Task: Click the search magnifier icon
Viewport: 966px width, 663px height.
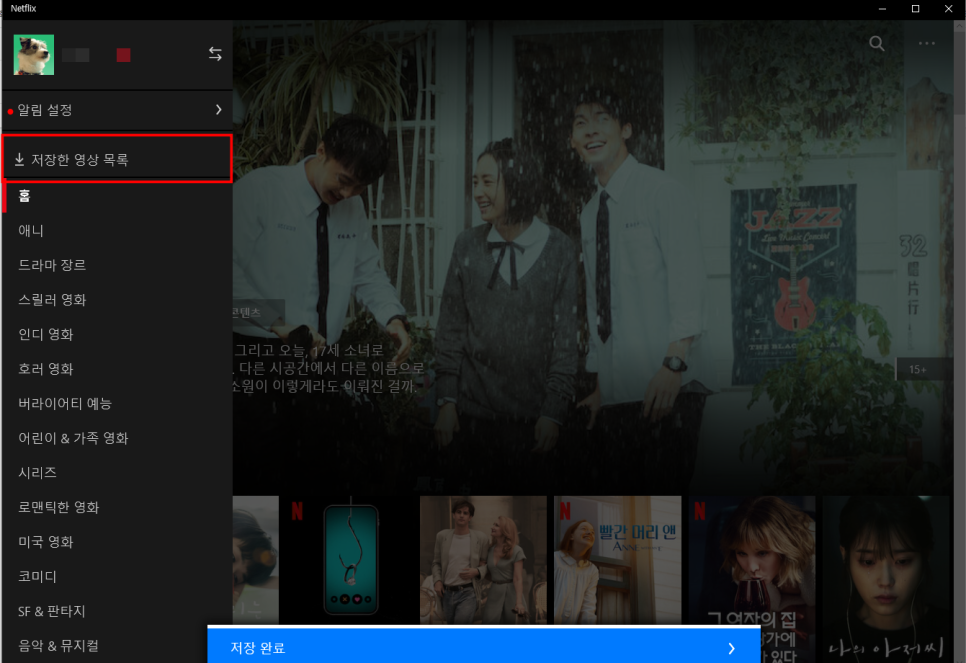Action: point(877,43)
